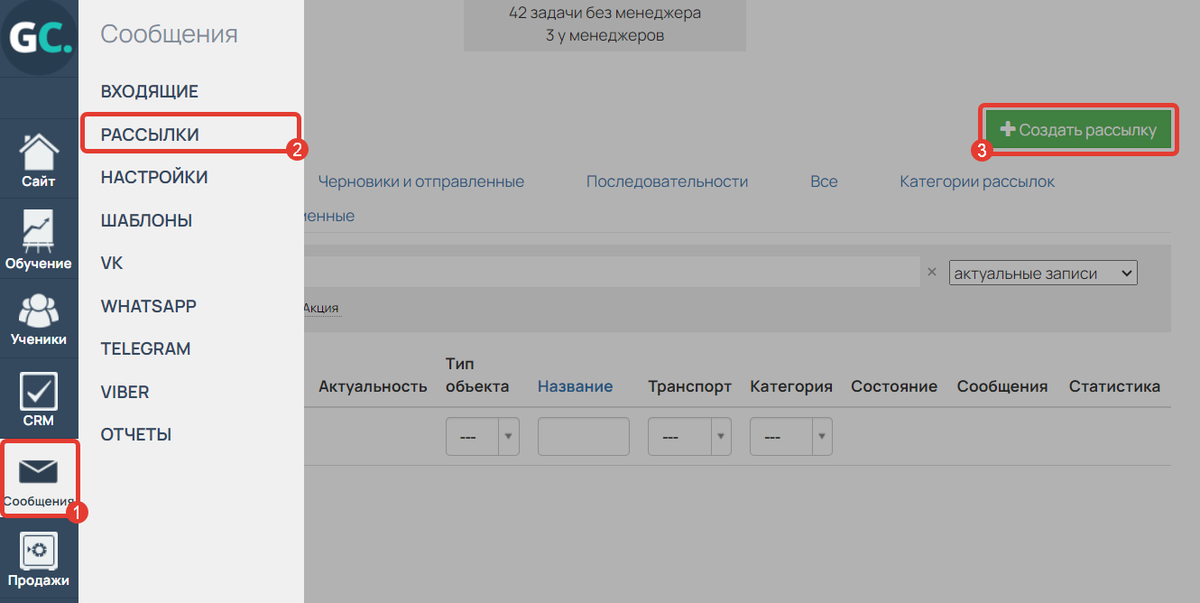Switch to the Все tab
This screenshot has width=1200, height=603.
[824, 182]
